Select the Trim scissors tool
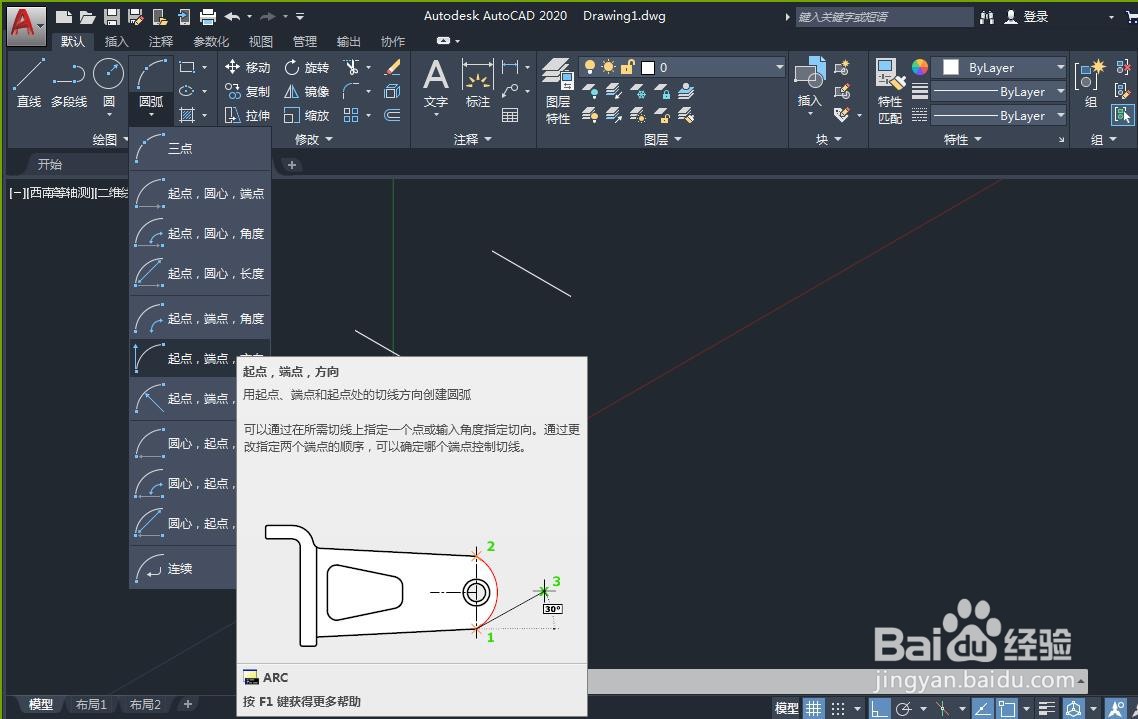 pos(352,67)
